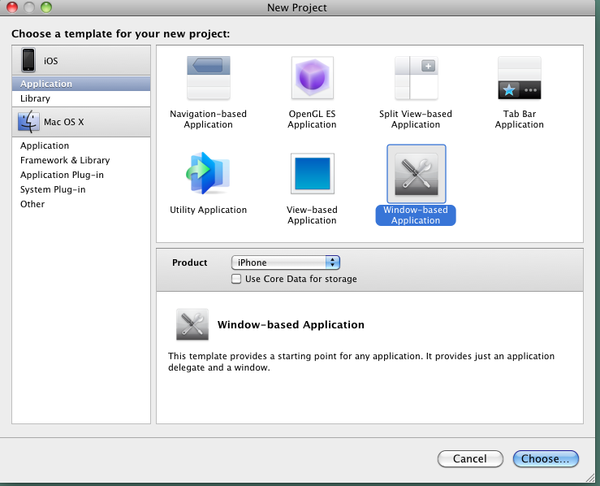Select the View-based Application template icon
The height and width of the screenshot is (486, 600).
[312, 173]
